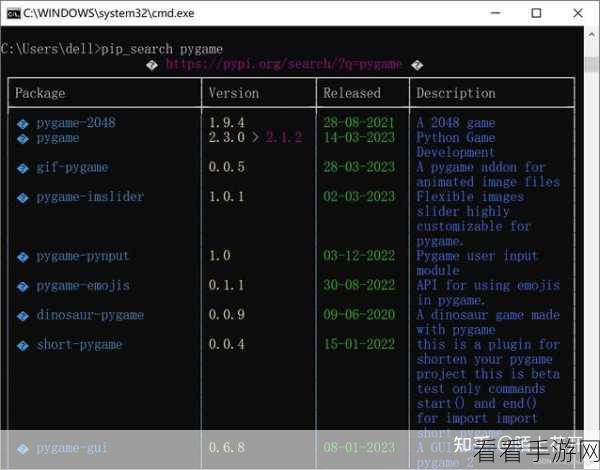This screenshot has height=470, width=600.
Task: Select package name 'pygame-emojis'
Action: [x=83, y=286]
